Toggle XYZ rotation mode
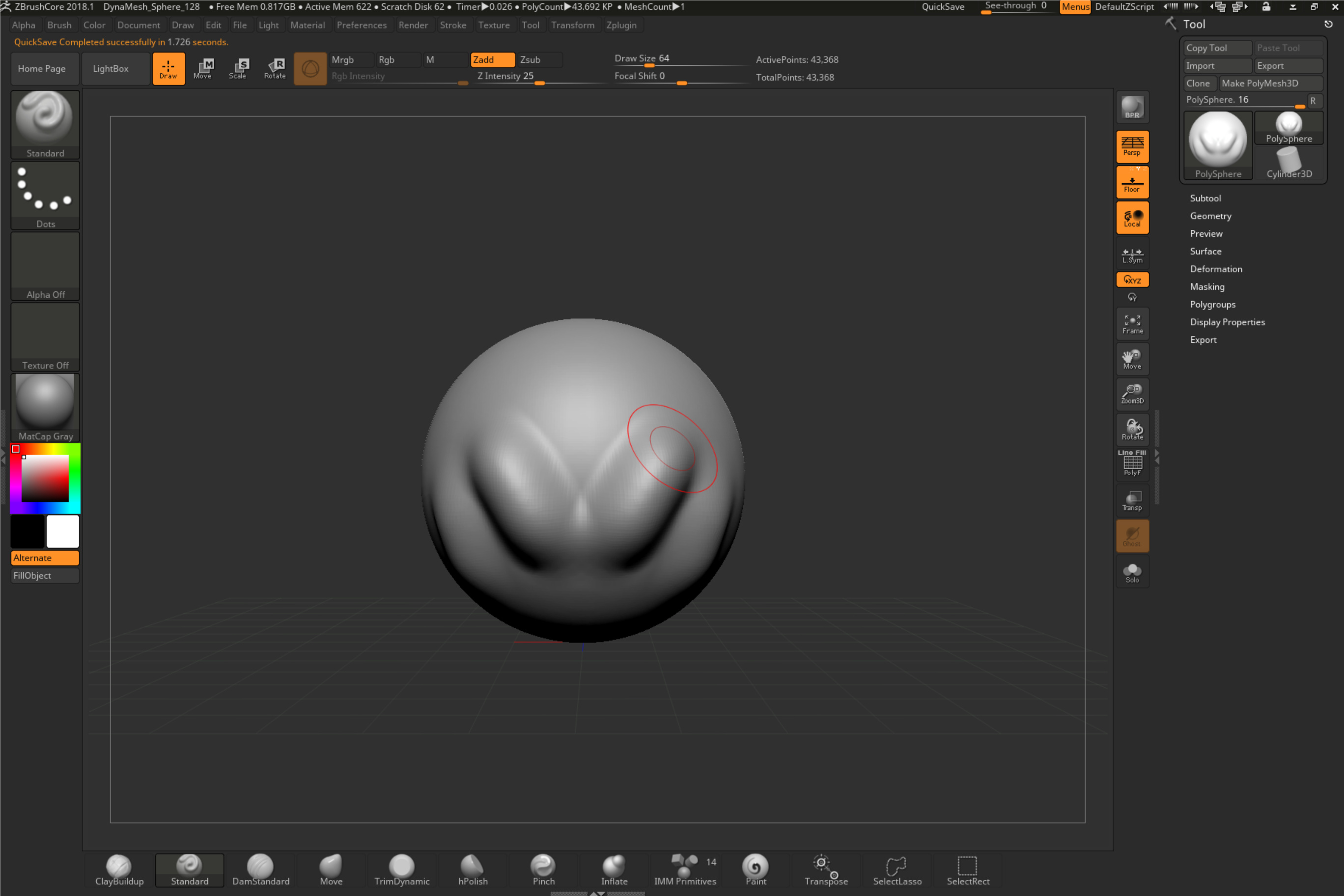The width and height of the screenshot is (1344, 896). (1132, 280)
